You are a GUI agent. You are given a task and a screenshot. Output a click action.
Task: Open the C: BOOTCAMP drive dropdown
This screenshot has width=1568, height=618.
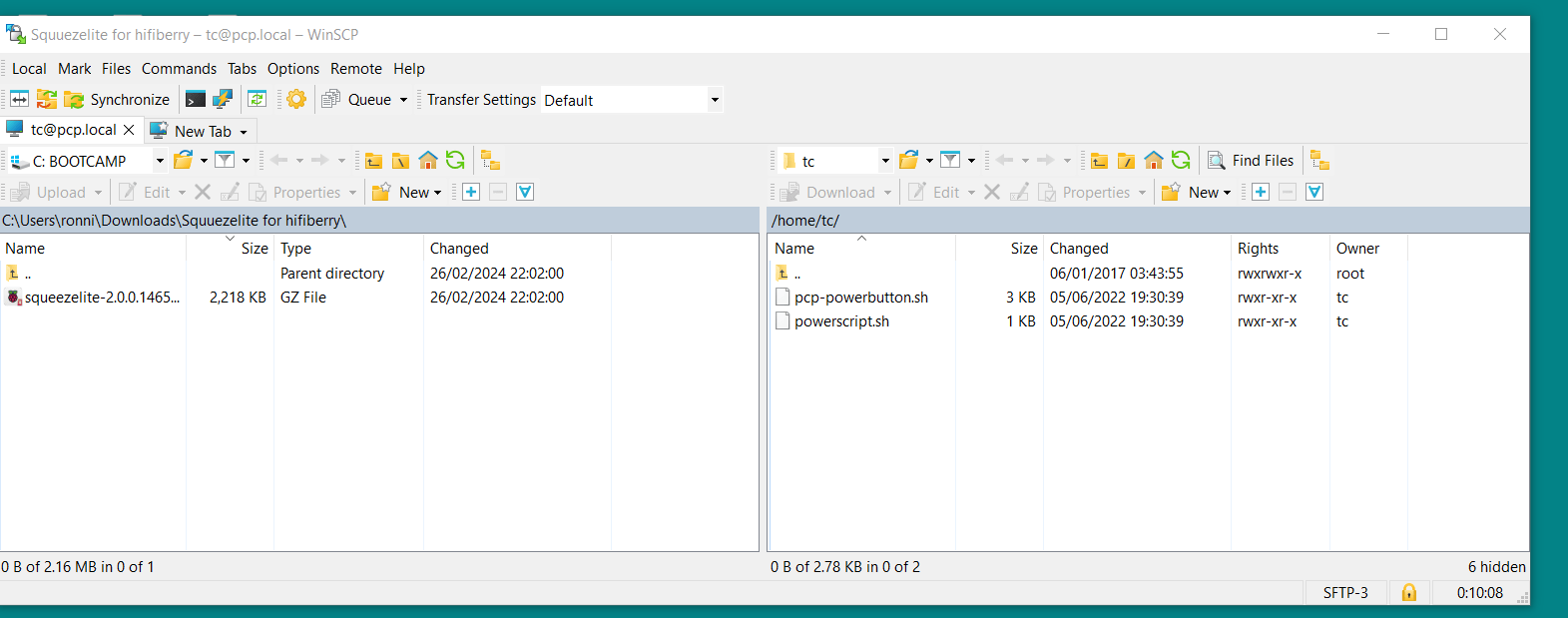[x=160, y=161]
